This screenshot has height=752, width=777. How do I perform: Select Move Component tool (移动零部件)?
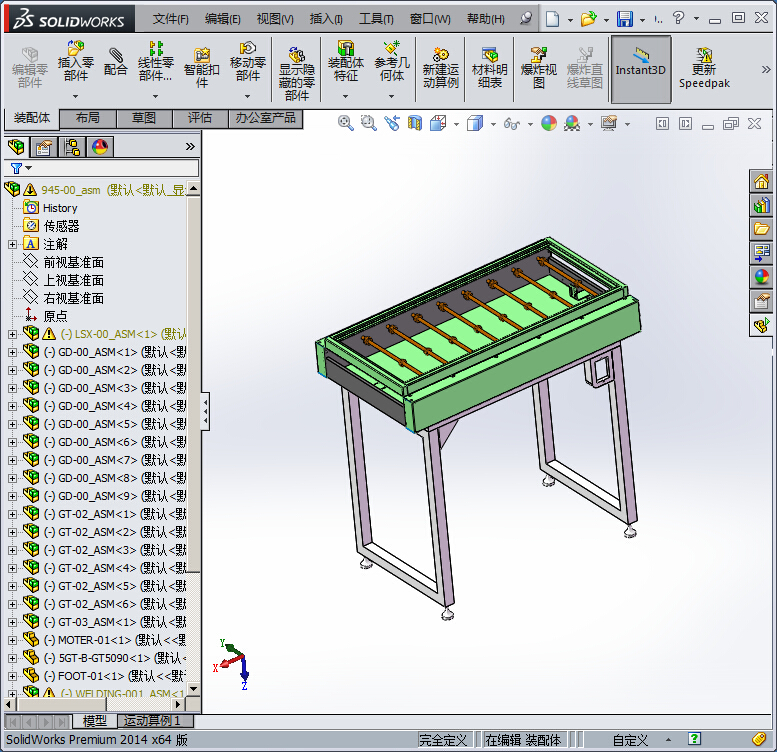(x=247, y=62)
